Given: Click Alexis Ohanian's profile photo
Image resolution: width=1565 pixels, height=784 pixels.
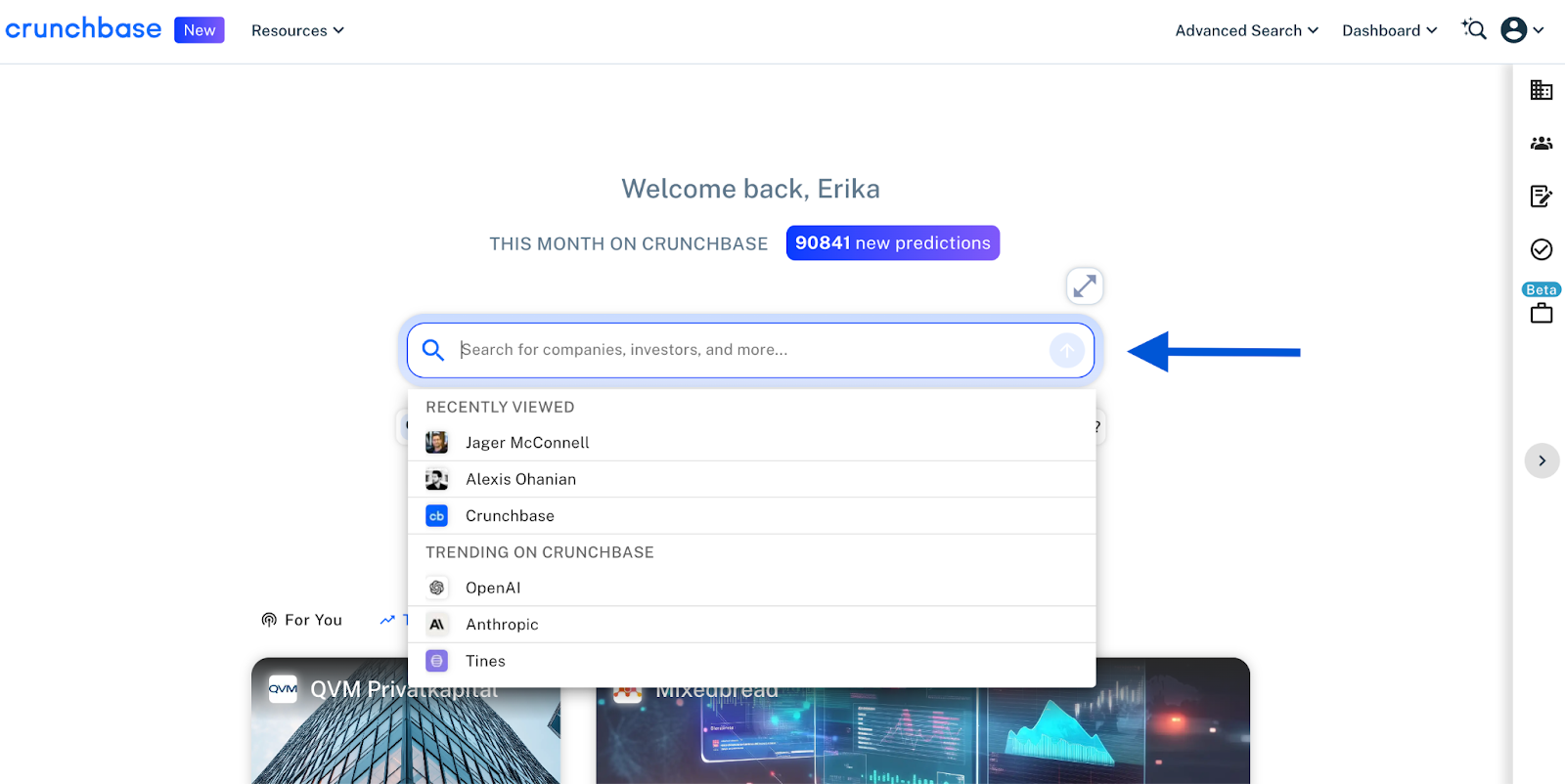Looking at the screenshot, I should point(437,479).
